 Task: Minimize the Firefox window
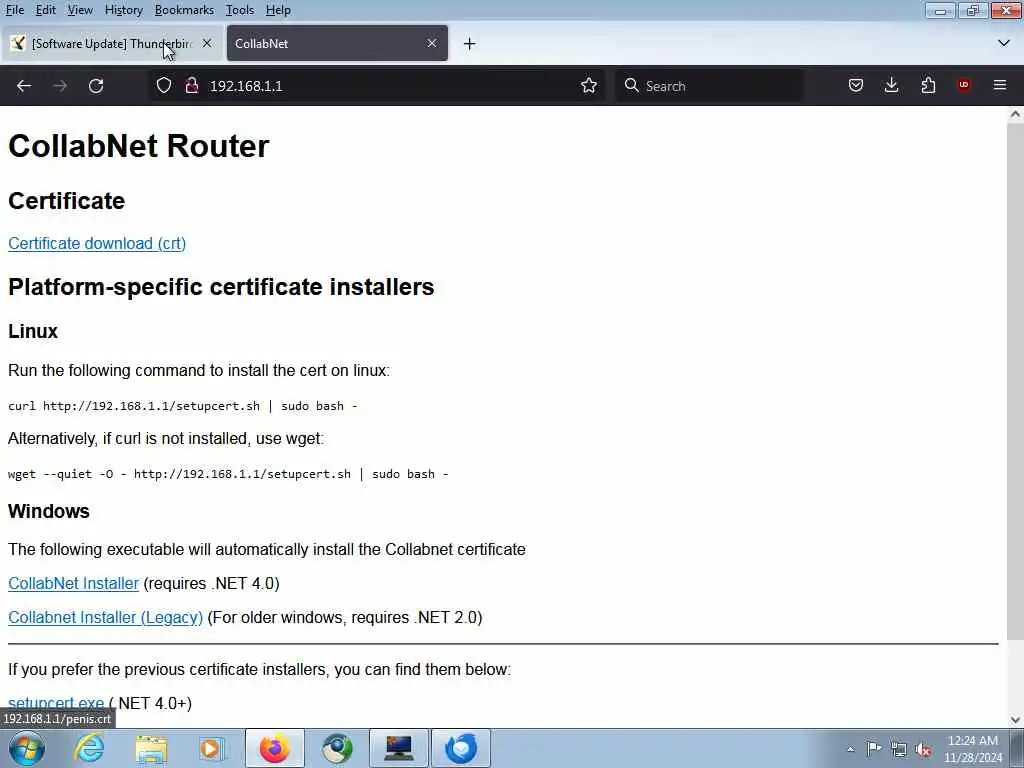[x=940, y=10]
